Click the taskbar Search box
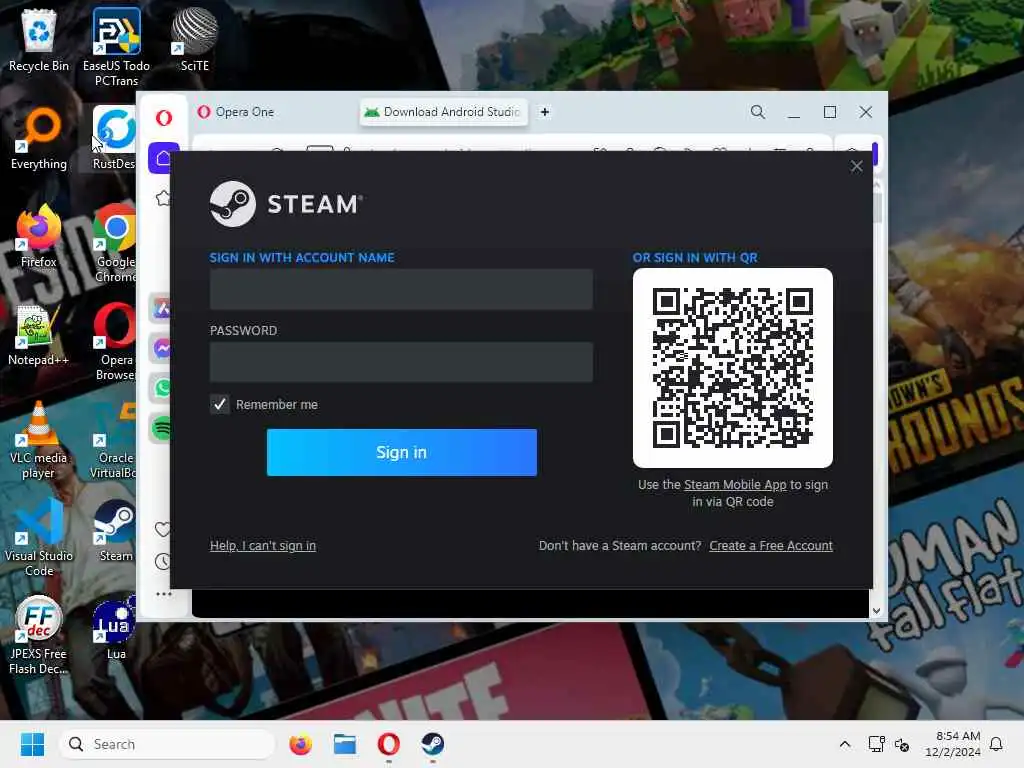This screenshot has width=1024, height=768. [167, 744]
